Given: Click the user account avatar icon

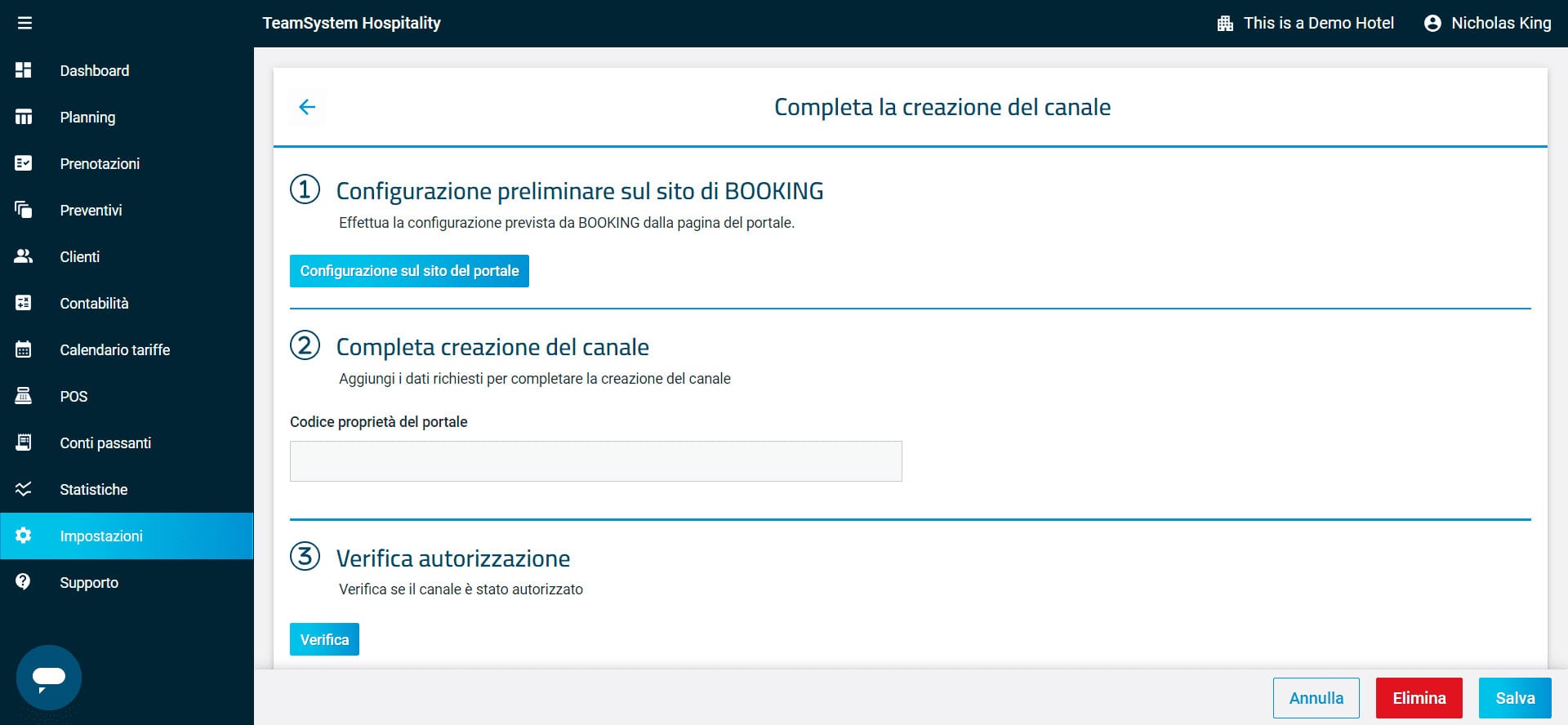Looking at the screenshot, I should [x=1432, y=24].
